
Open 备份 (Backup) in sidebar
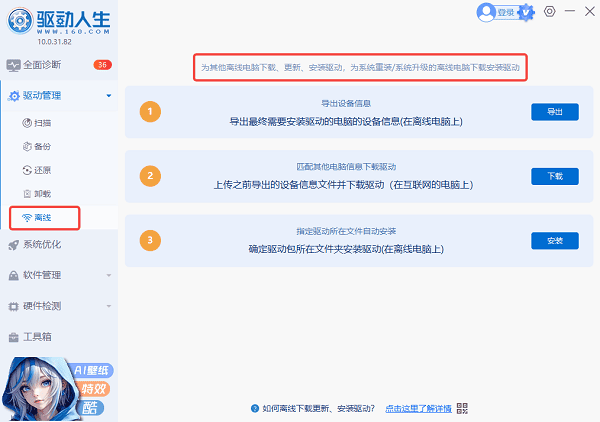pyautogui.click(x=44, y=146)
